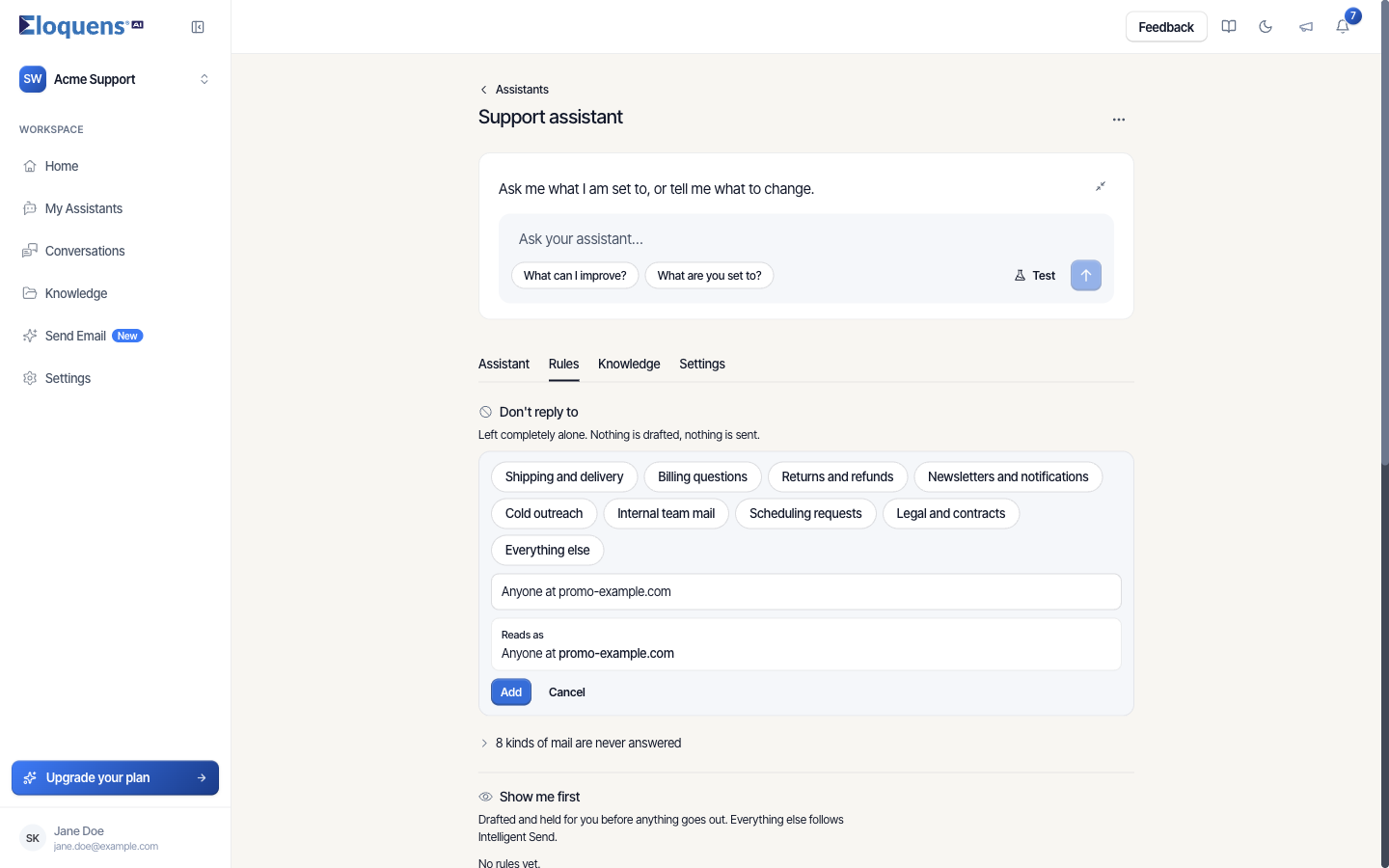Click the Add button
This screenshot has width=1389, height=868.
click(x=511, y=692)
